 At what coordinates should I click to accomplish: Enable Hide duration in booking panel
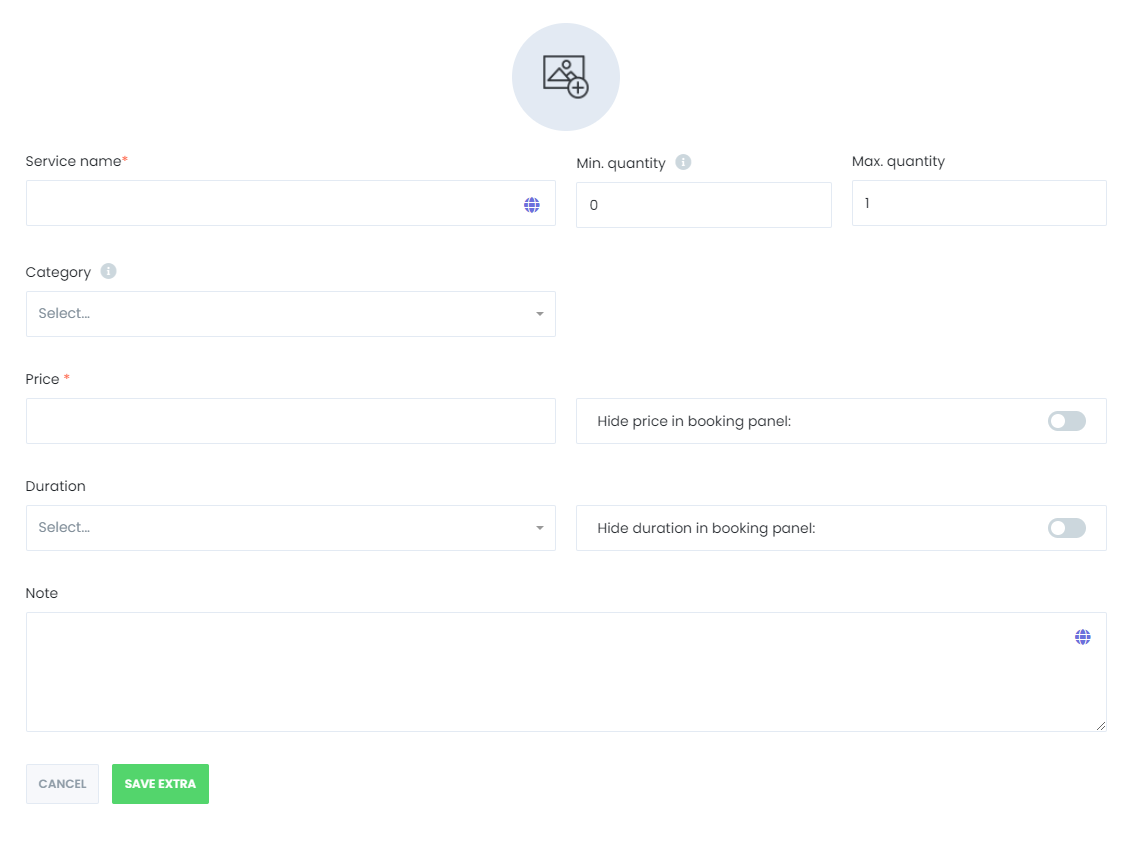coord(1066,528)
